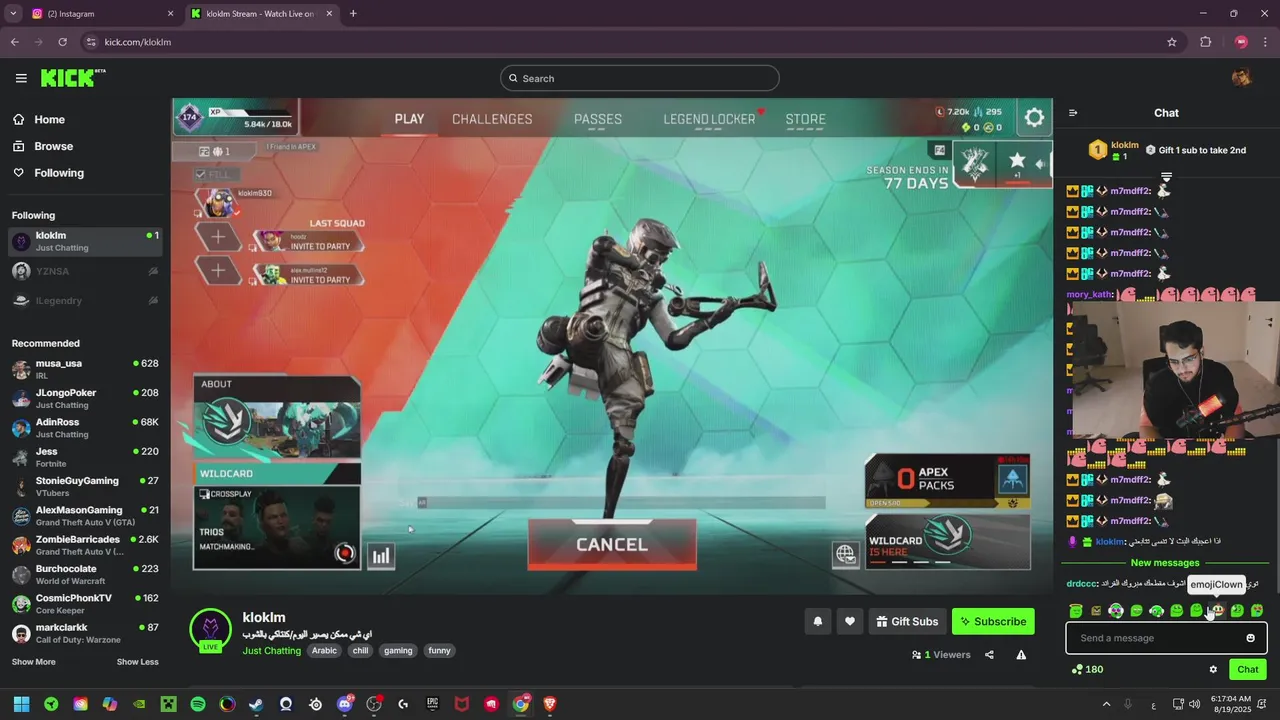Collapse list with Show Less
Screen dimensions: 1280x720
(137, 662)
